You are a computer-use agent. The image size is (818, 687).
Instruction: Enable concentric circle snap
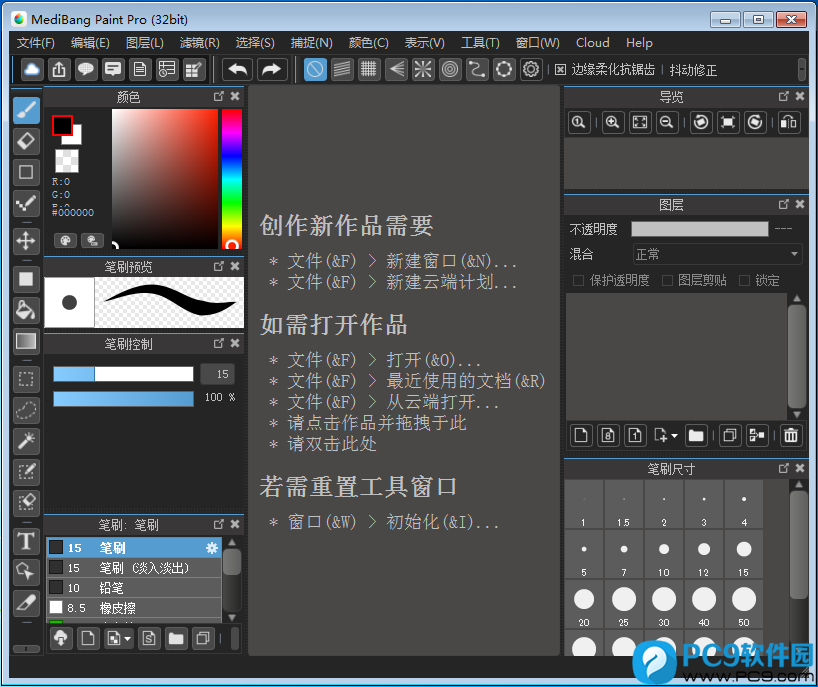click(450, 69)
